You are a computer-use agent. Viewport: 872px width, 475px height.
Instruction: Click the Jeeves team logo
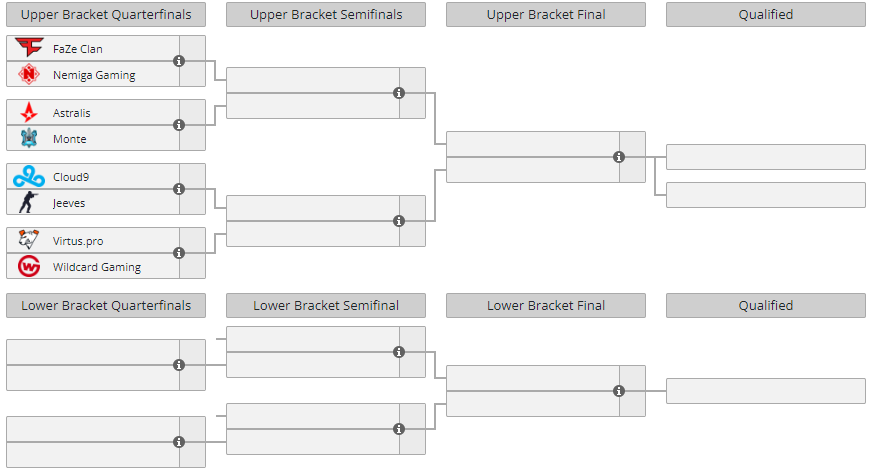coord(29,202)
